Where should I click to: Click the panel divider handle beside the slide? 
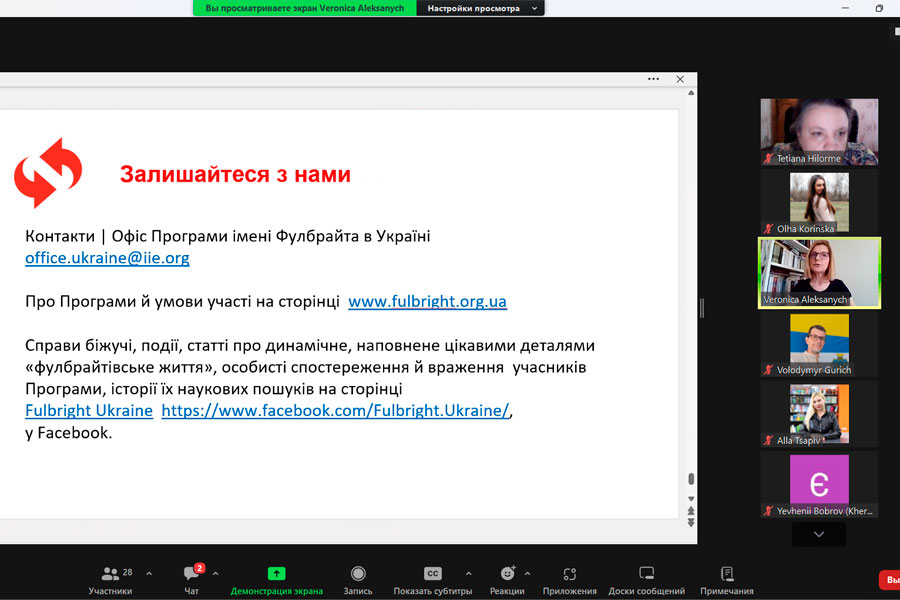coord(702,308)
